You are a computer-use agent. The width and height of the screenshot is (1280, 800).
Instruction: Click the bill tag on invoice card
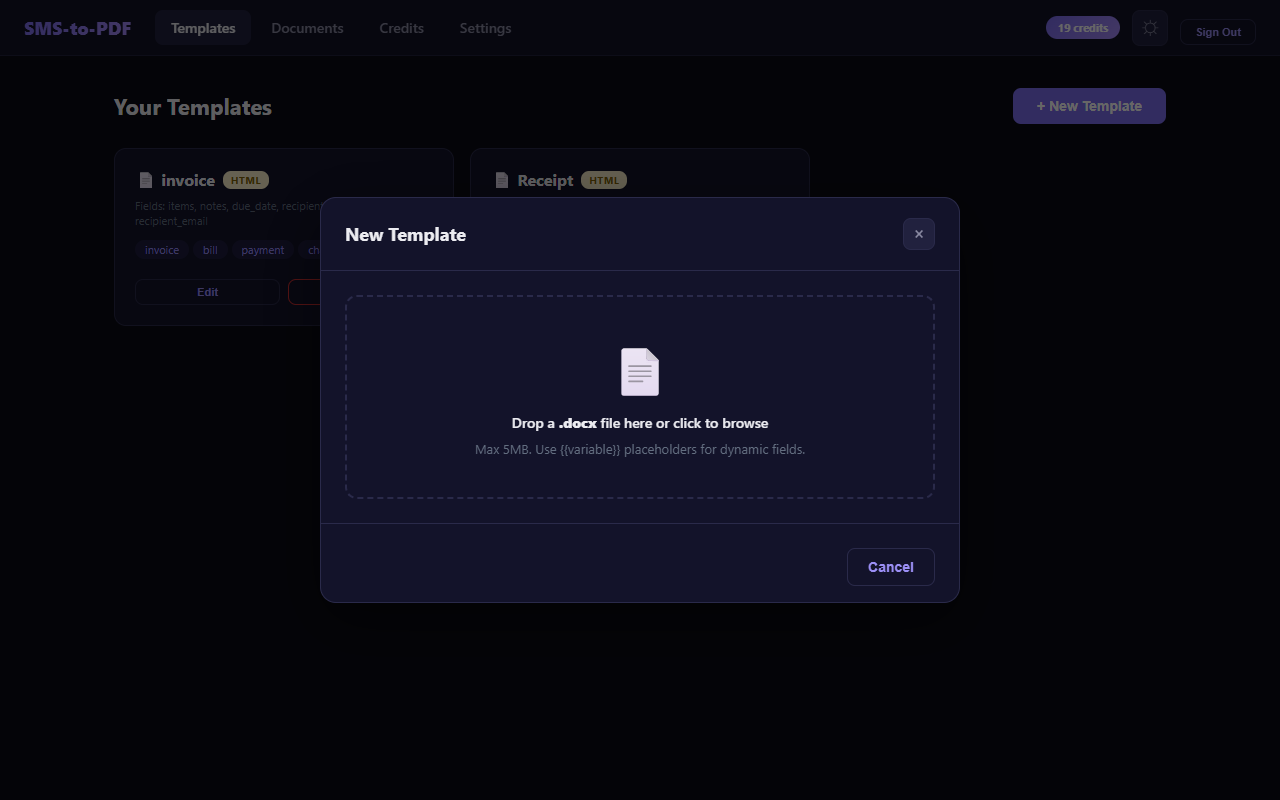pyautogui.click(x=209, y=250)
